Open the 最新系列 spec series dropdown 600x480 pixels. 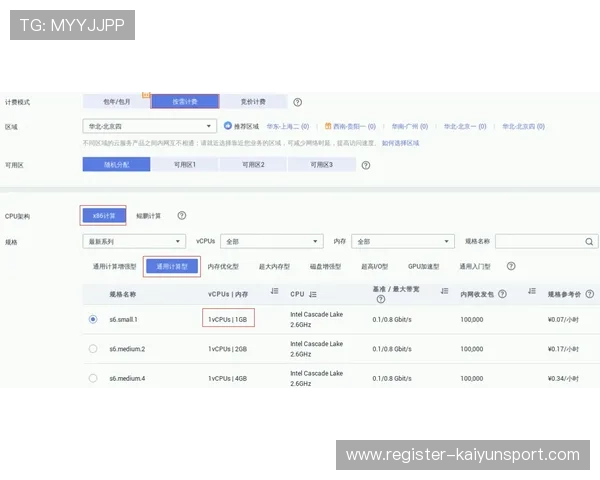(x=134, y=242)
